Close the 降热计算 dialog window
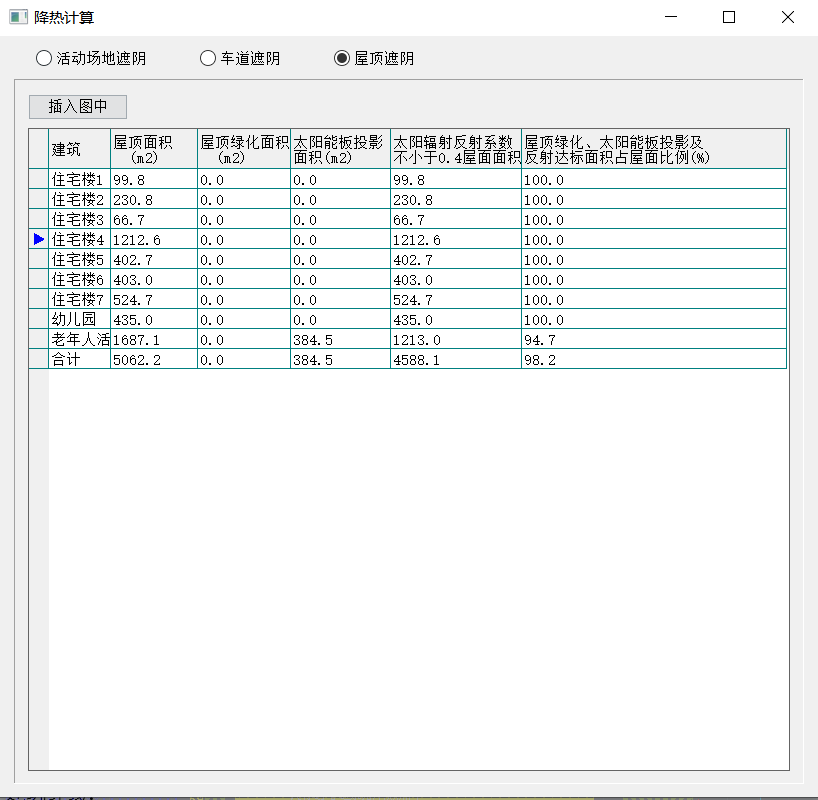Viewport: 818px width, 800px height. 787,17
